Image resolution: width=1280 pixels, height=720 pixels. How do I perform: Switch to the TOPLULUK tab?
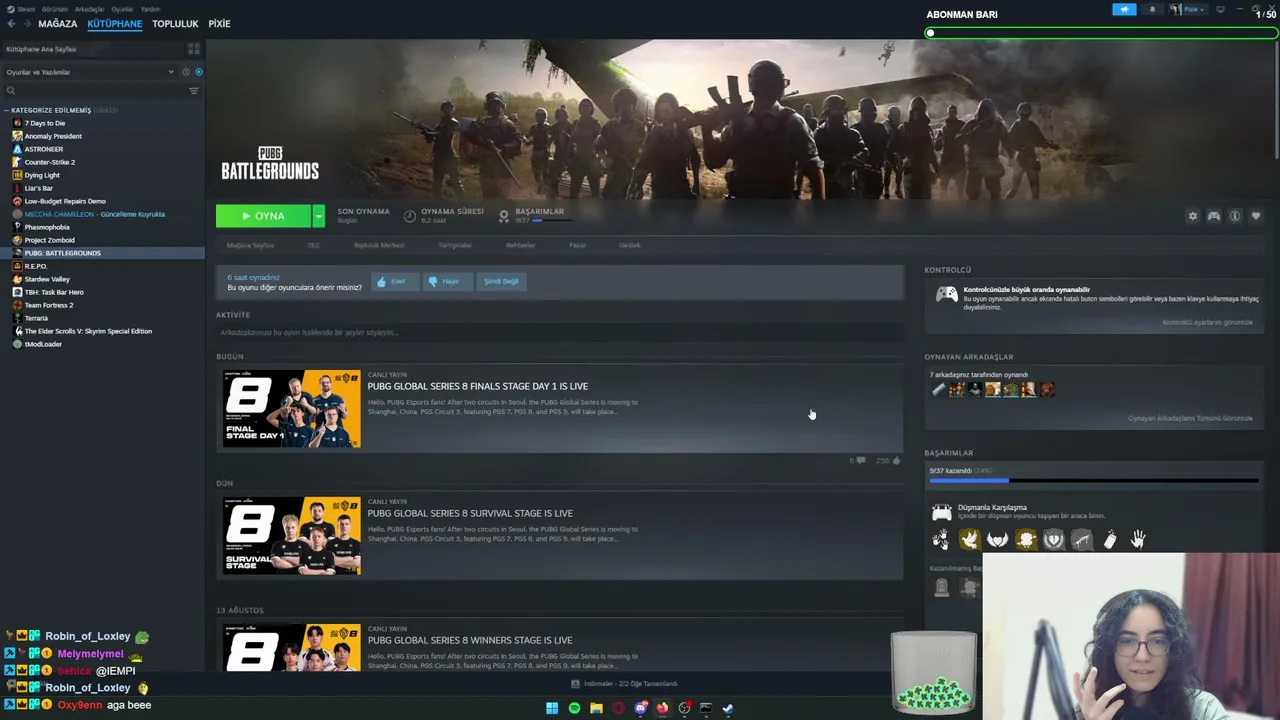(x=175, y=24)
